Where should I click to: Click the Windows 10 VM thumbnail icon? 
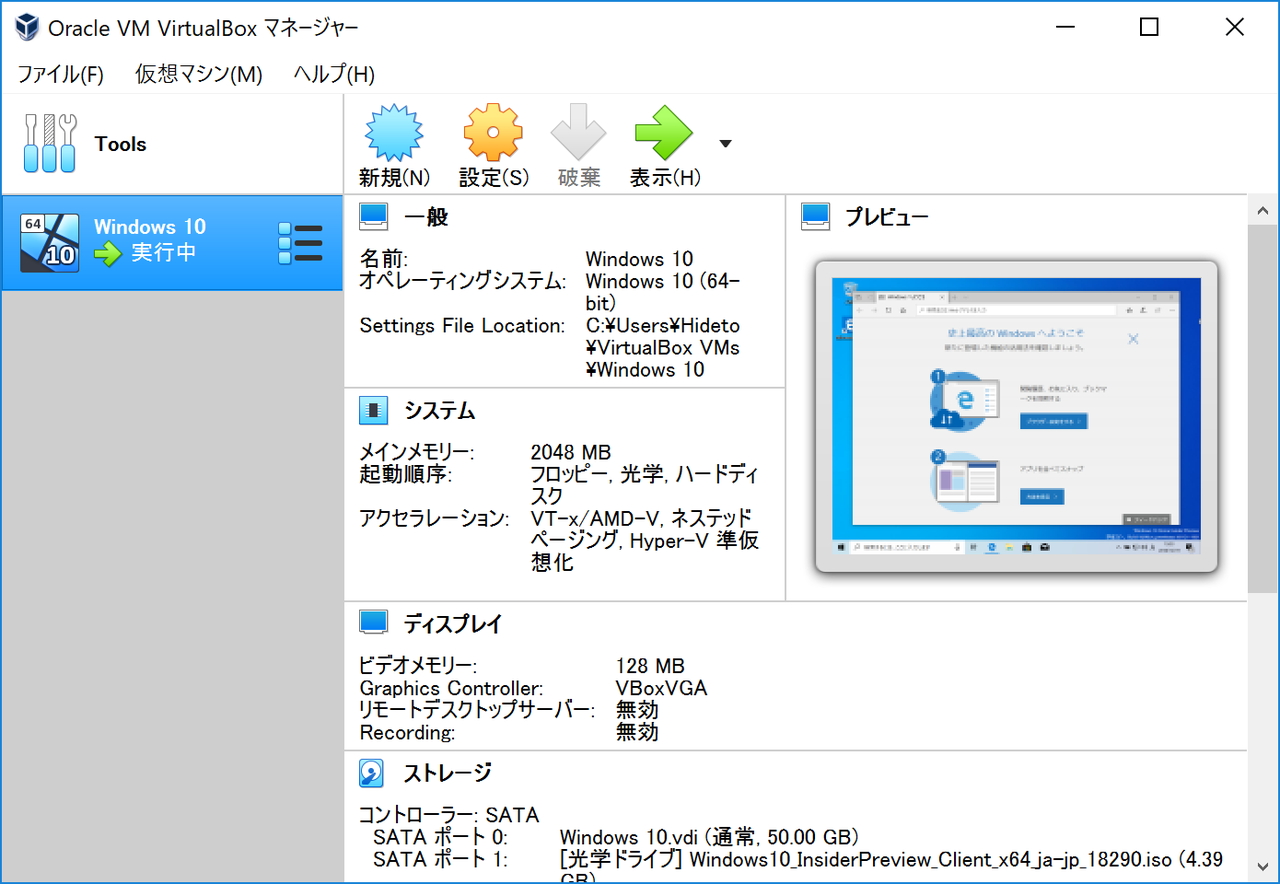47,241
